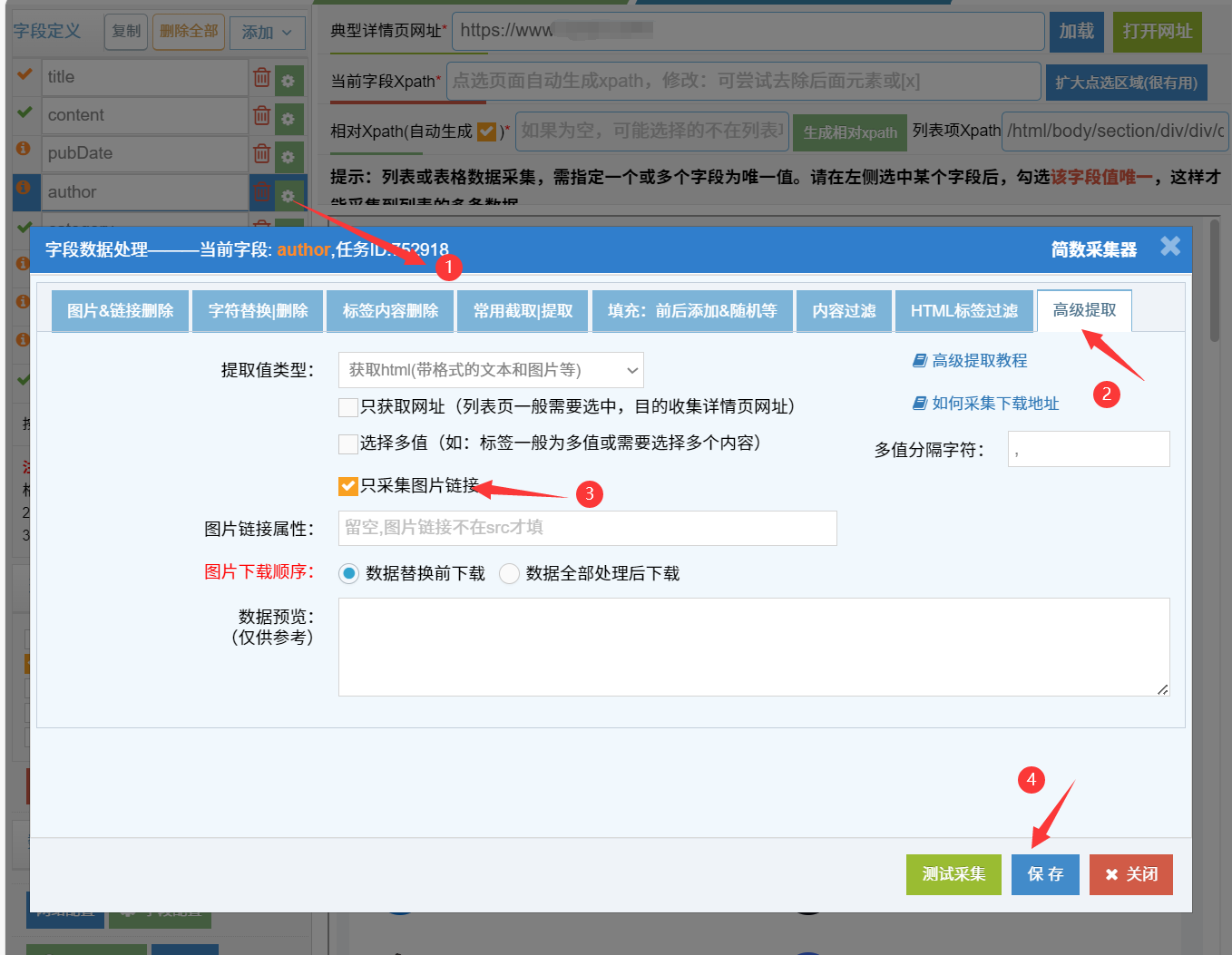Click the 保存 button
Viewport: 1232px width, 955px height.
pyautogui.click(x=1045, y=874)
